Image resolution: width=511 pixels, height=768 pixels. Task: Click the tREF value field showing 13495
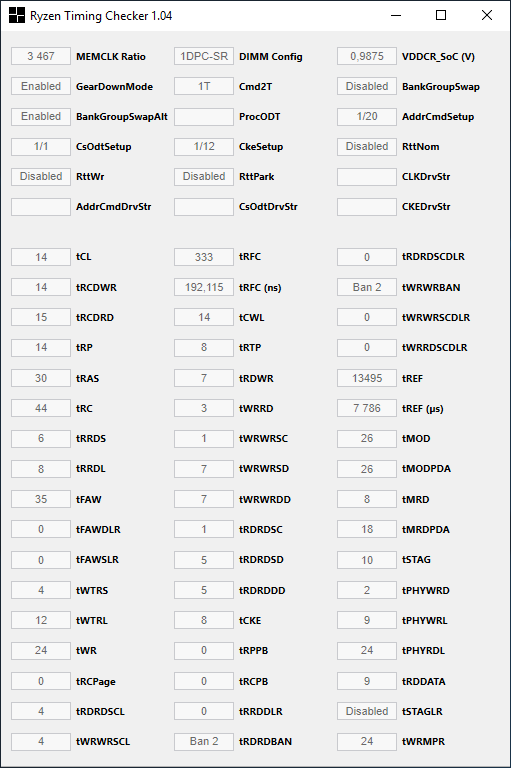coord(367,378)
